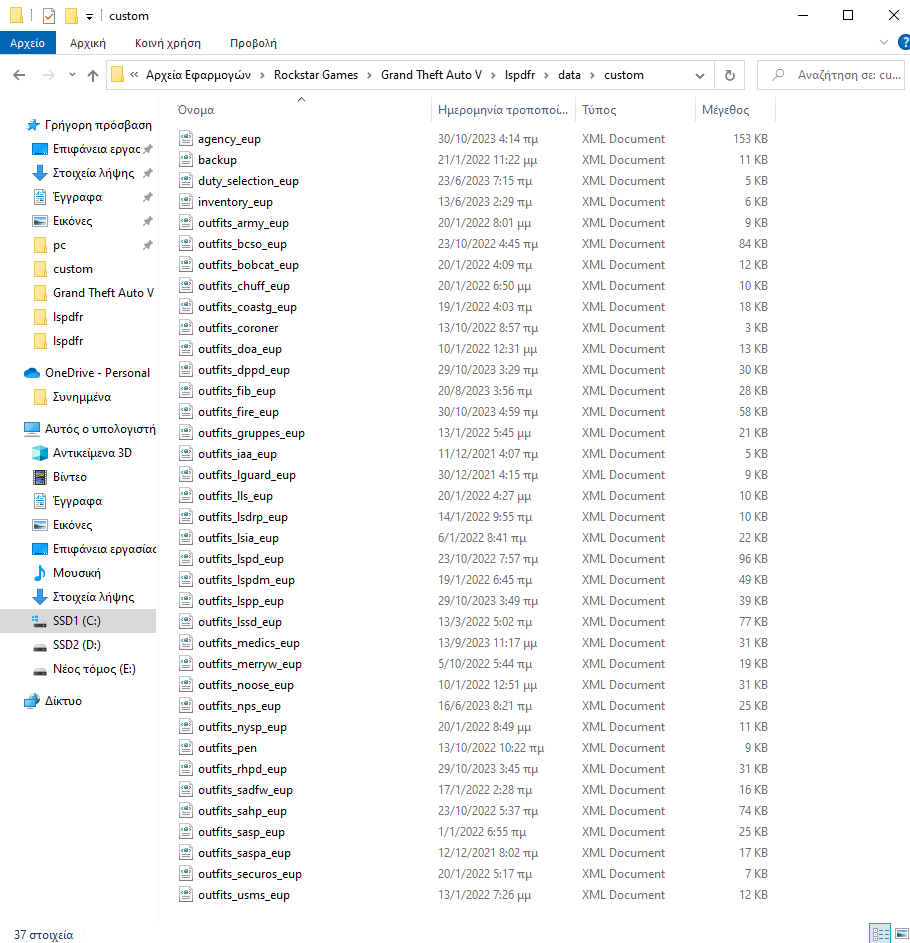
Task: Open Grand Theft Auto V in navigation pane
Action: pos(95,293)
